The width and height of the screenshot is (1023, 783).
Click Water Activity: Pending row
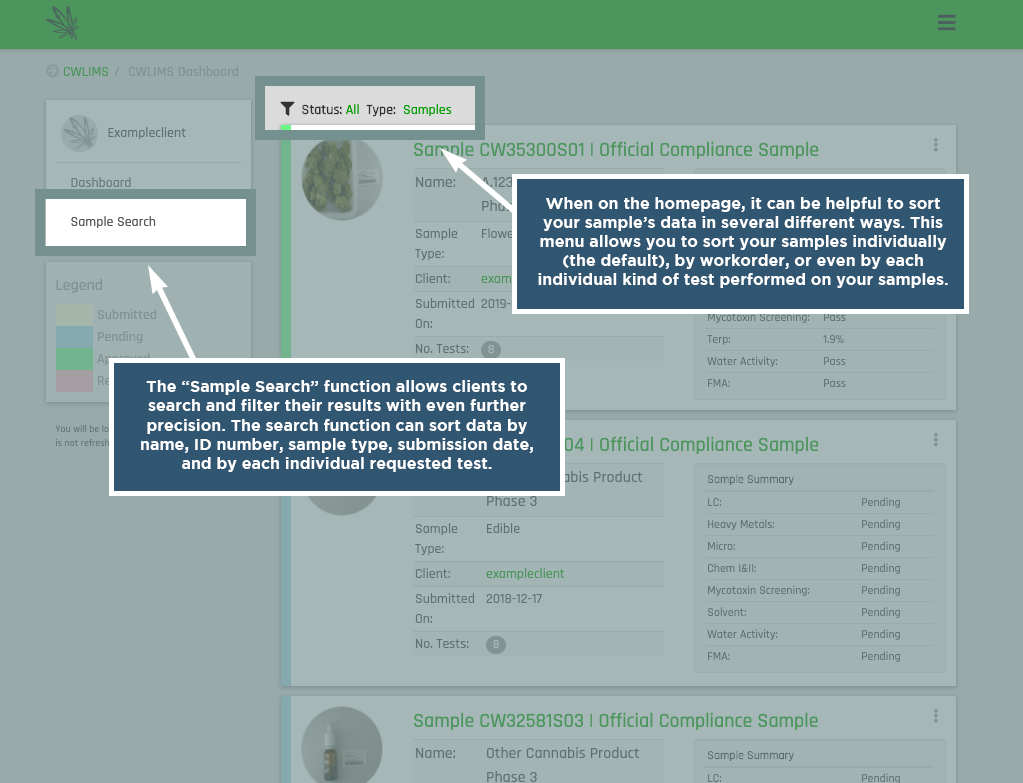(x=820, y=634)
